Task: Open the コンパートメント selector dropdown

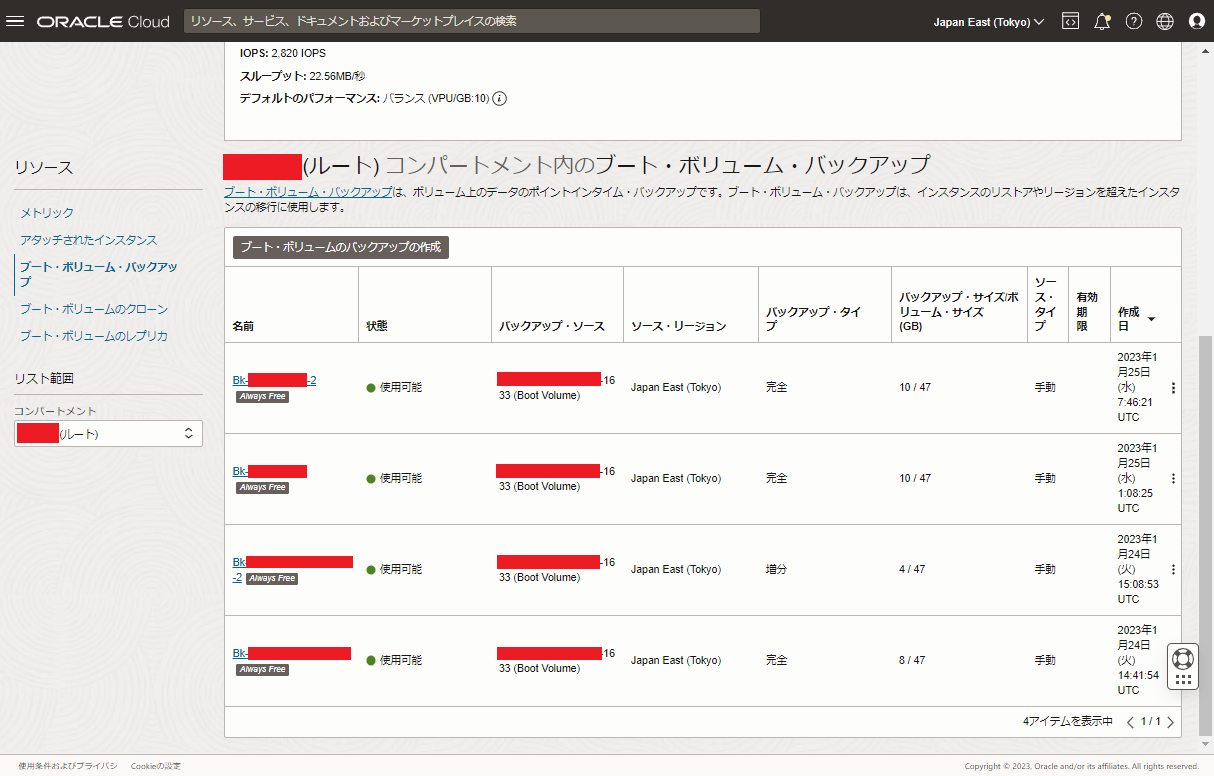Action: pyautogui.click(x=108, y=433)
